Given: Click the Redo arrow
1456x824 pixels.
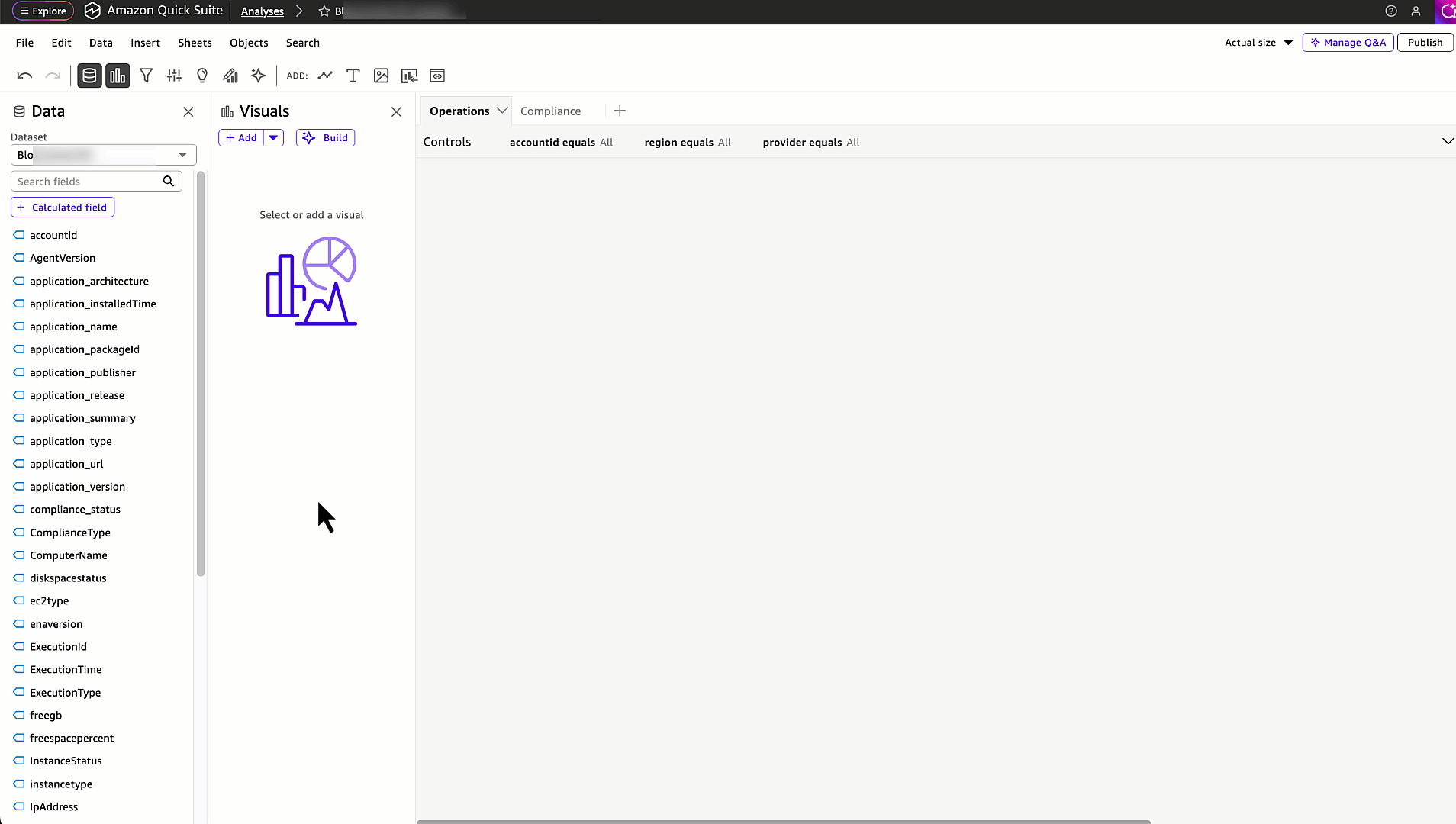Looking at the screenshot, I should [52, 76].
